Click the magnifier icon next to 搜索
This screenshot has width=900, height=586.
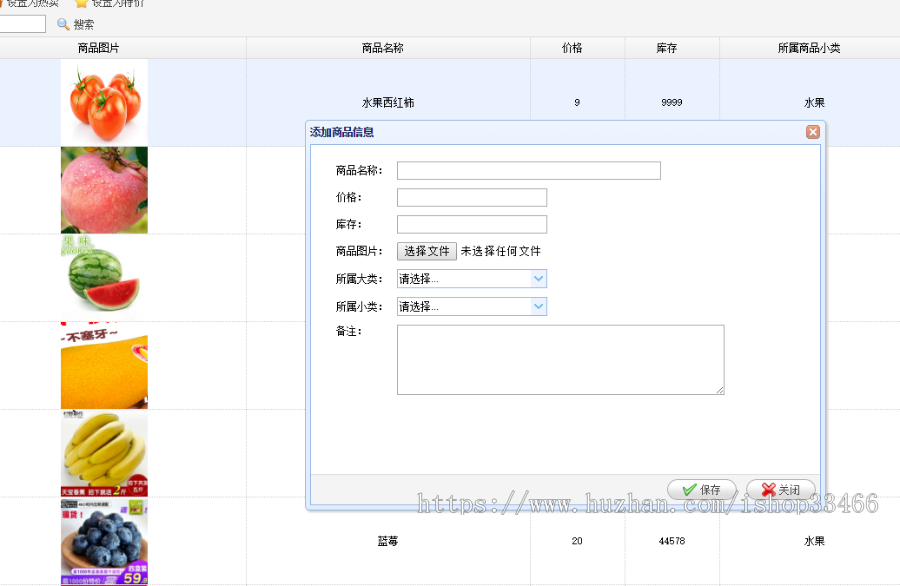[62, 24]
